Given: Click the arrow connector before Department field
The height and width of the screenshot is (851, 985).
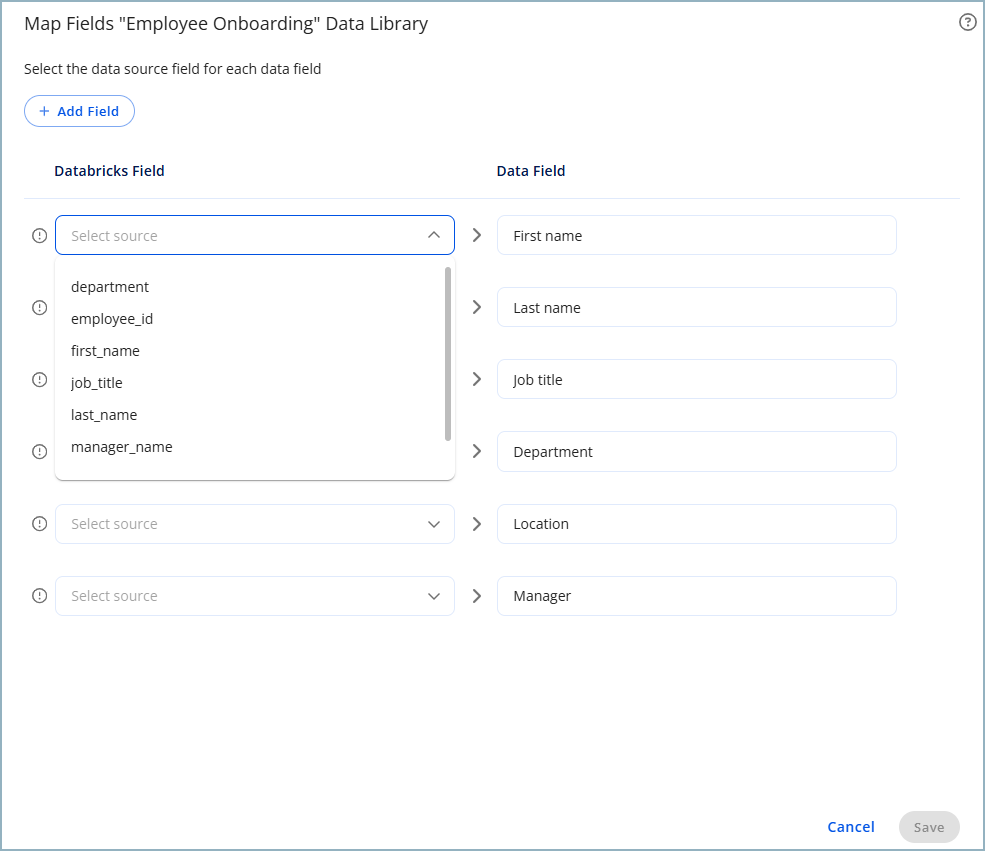Looking at the screenshot, I should (477, 451).
